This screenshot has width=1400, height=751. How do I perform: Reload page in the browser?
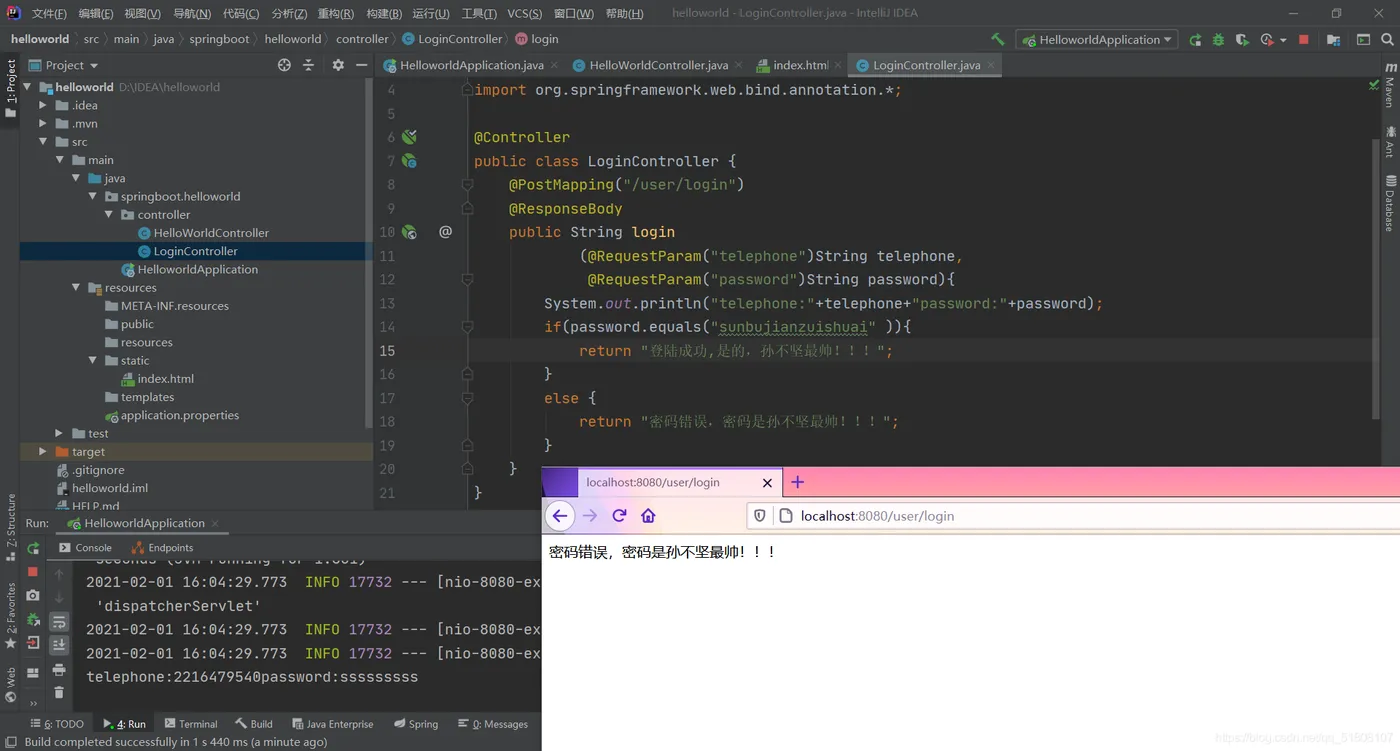[619, 516]
